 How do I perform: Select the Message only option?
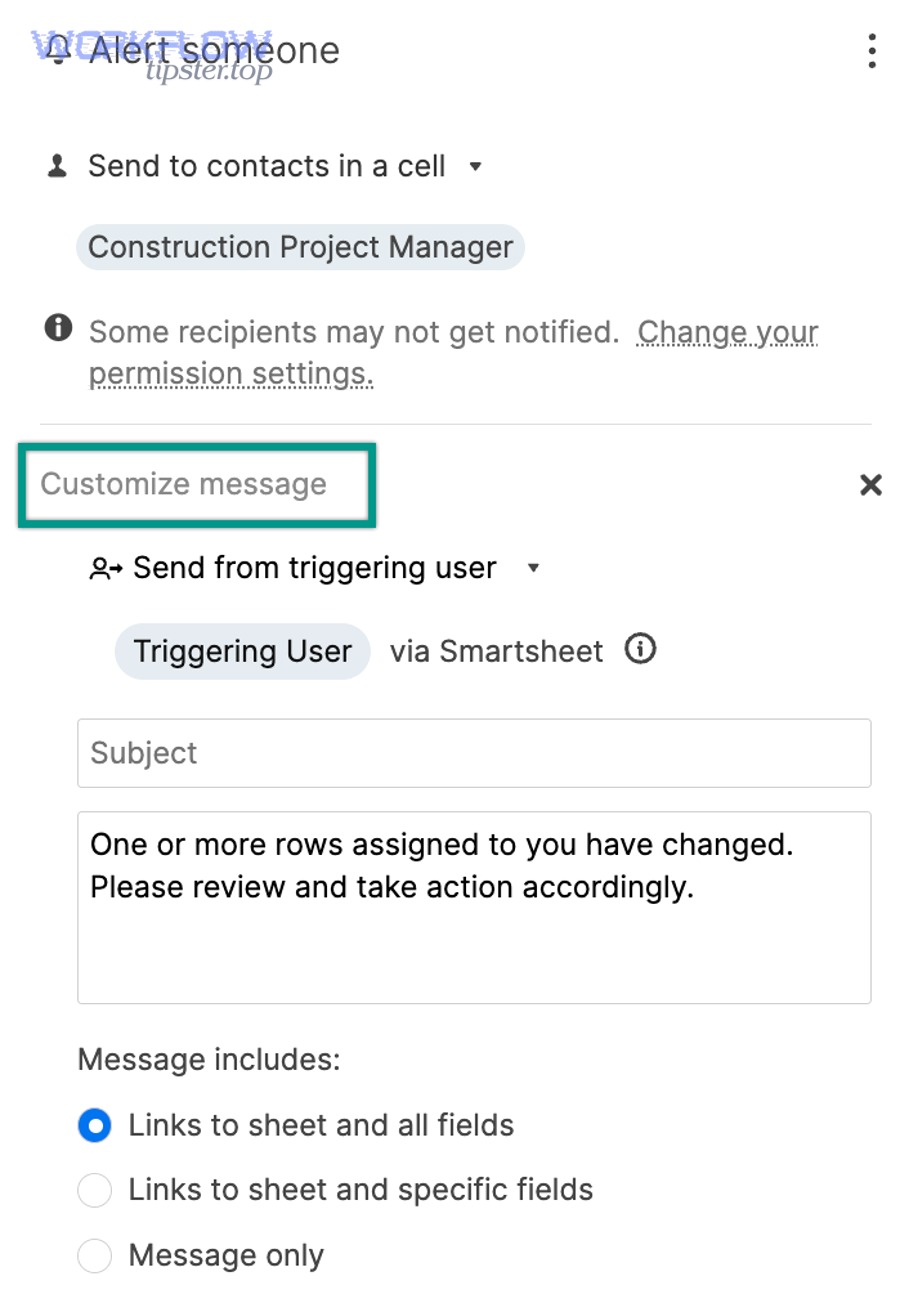(94, 1255)
